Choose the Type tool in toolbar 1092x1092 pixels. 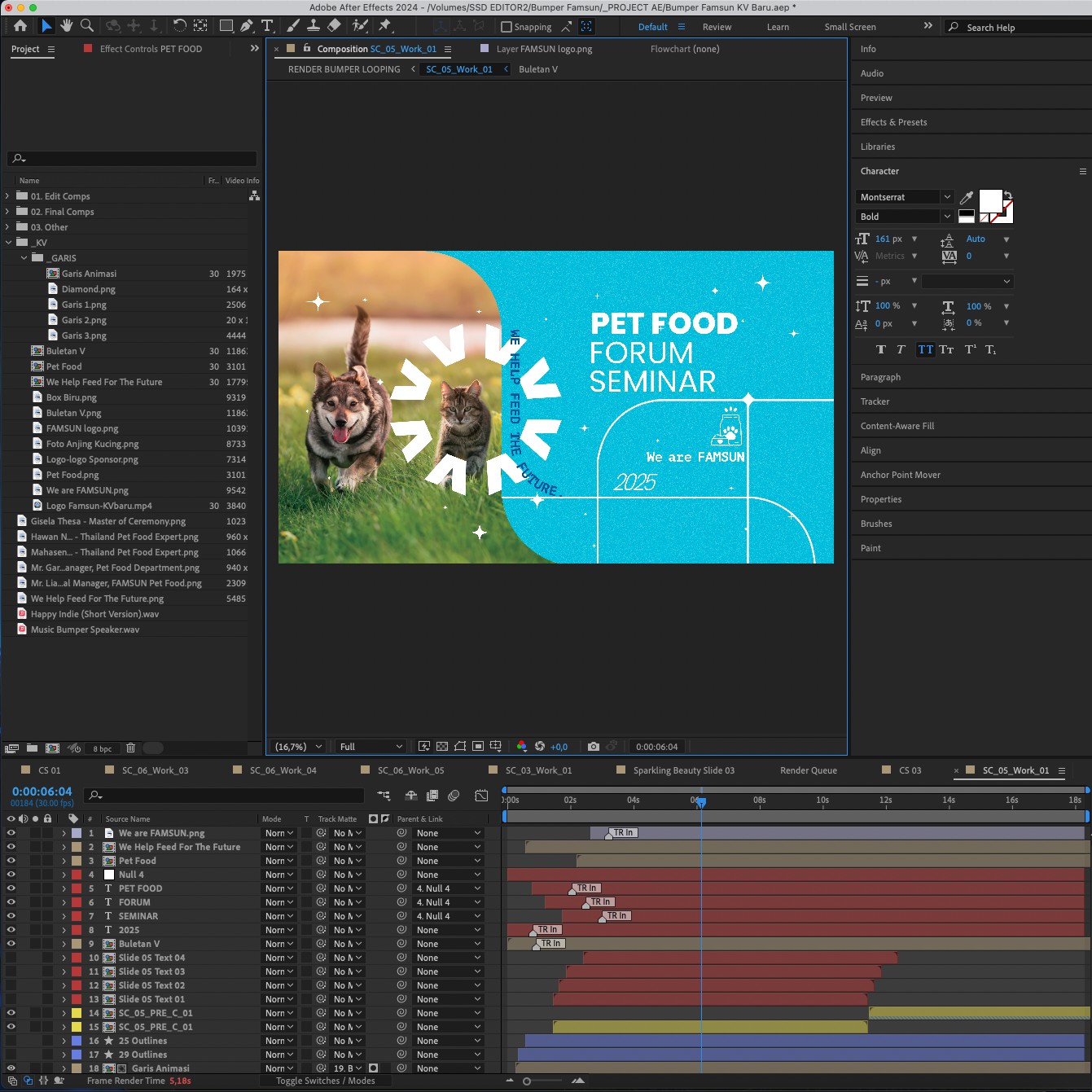click(267, 26)
